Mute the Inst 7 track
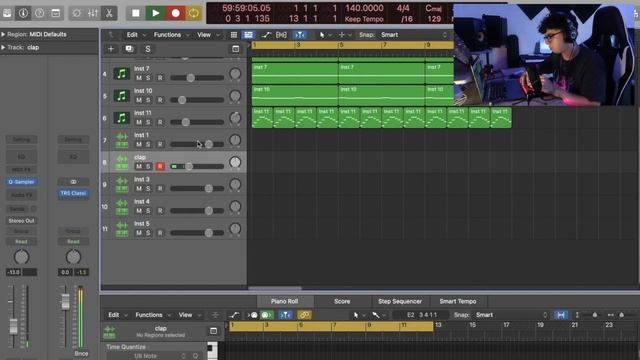 (x=139, y=78)
